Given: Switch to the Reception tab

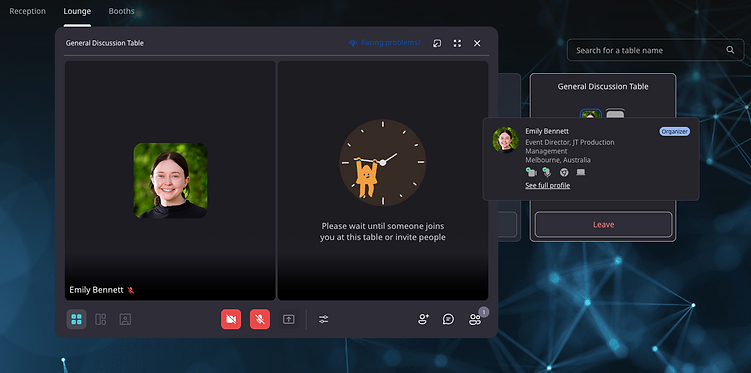Looking at the screenshot, I should pyautogui.click(x=28, y=11).
